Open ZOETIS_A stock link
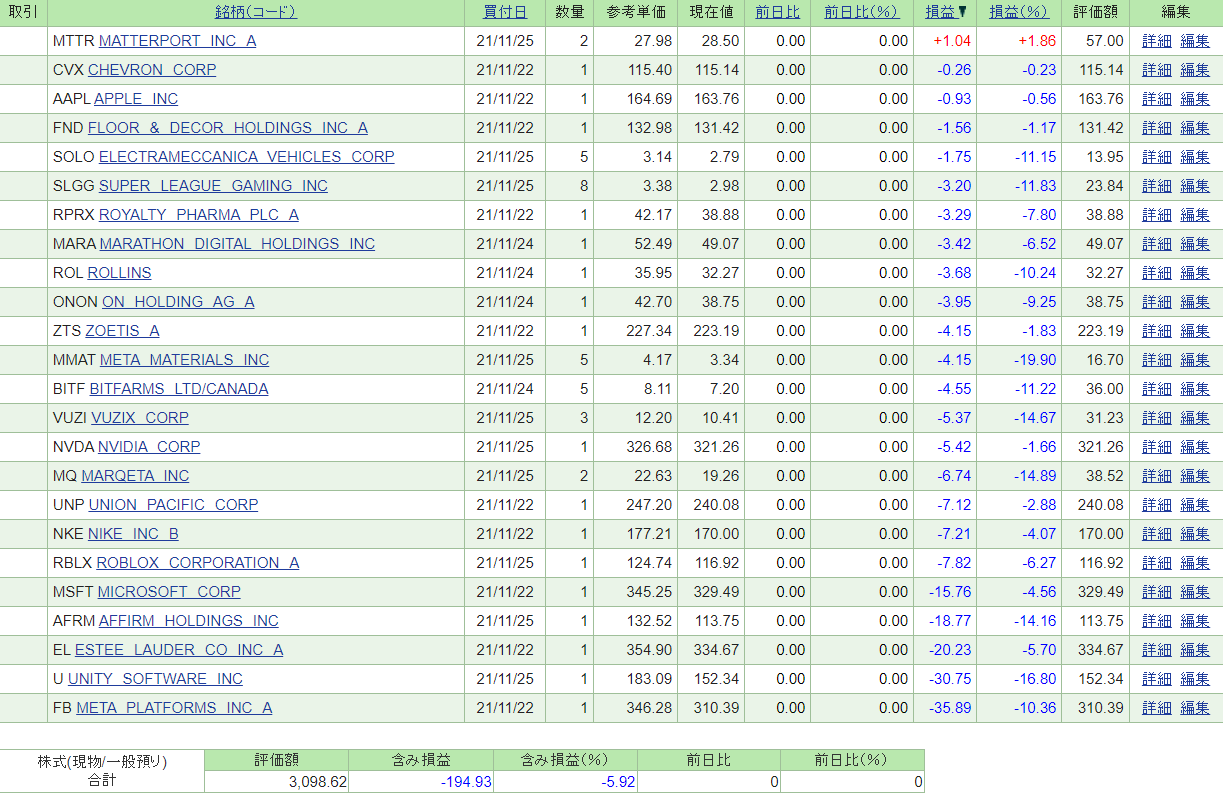 (x=122, y=331)
